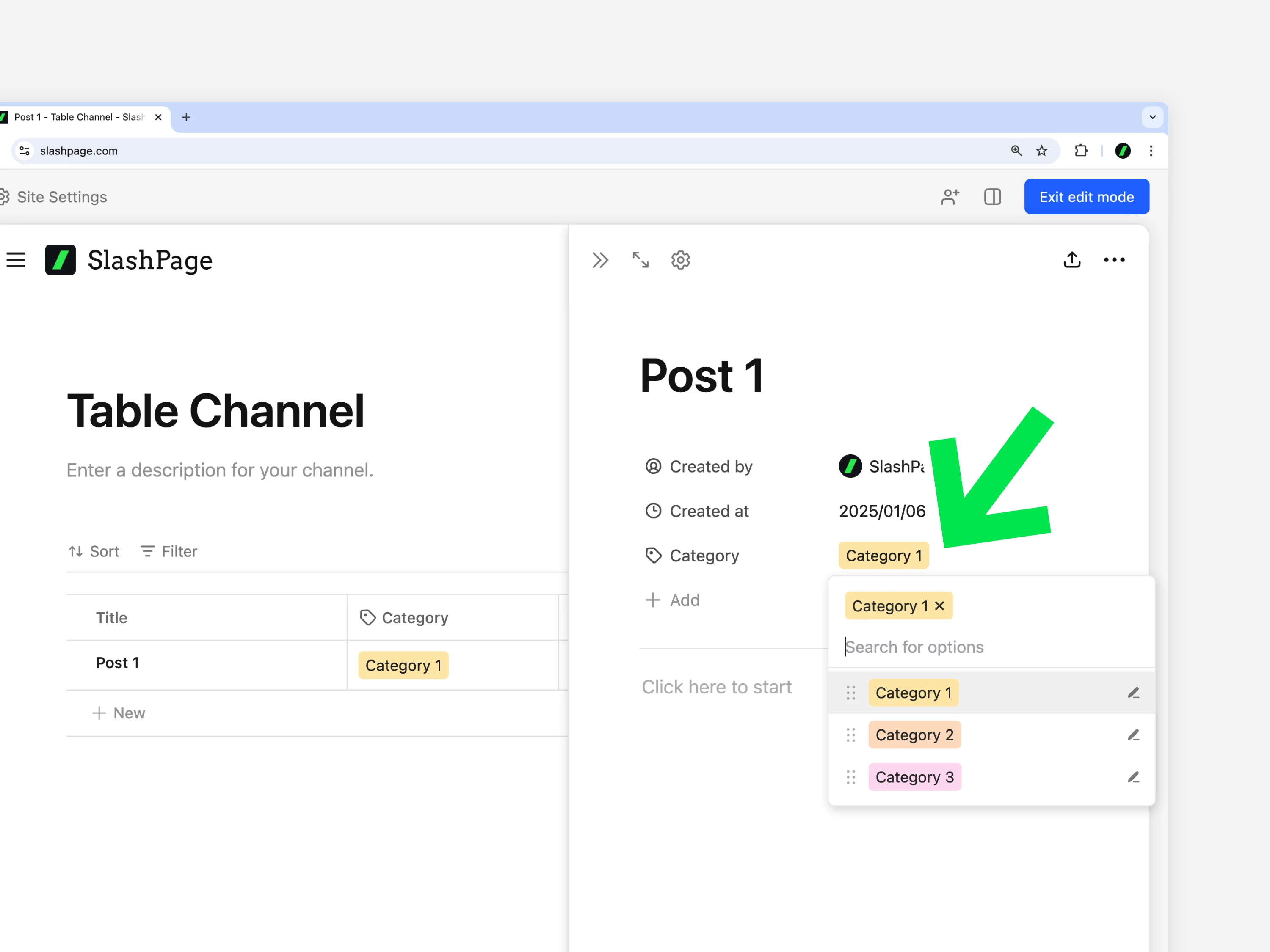The image size is (1270, 952).
Task: Click the channel description placeholder
Action: [220, 470]
